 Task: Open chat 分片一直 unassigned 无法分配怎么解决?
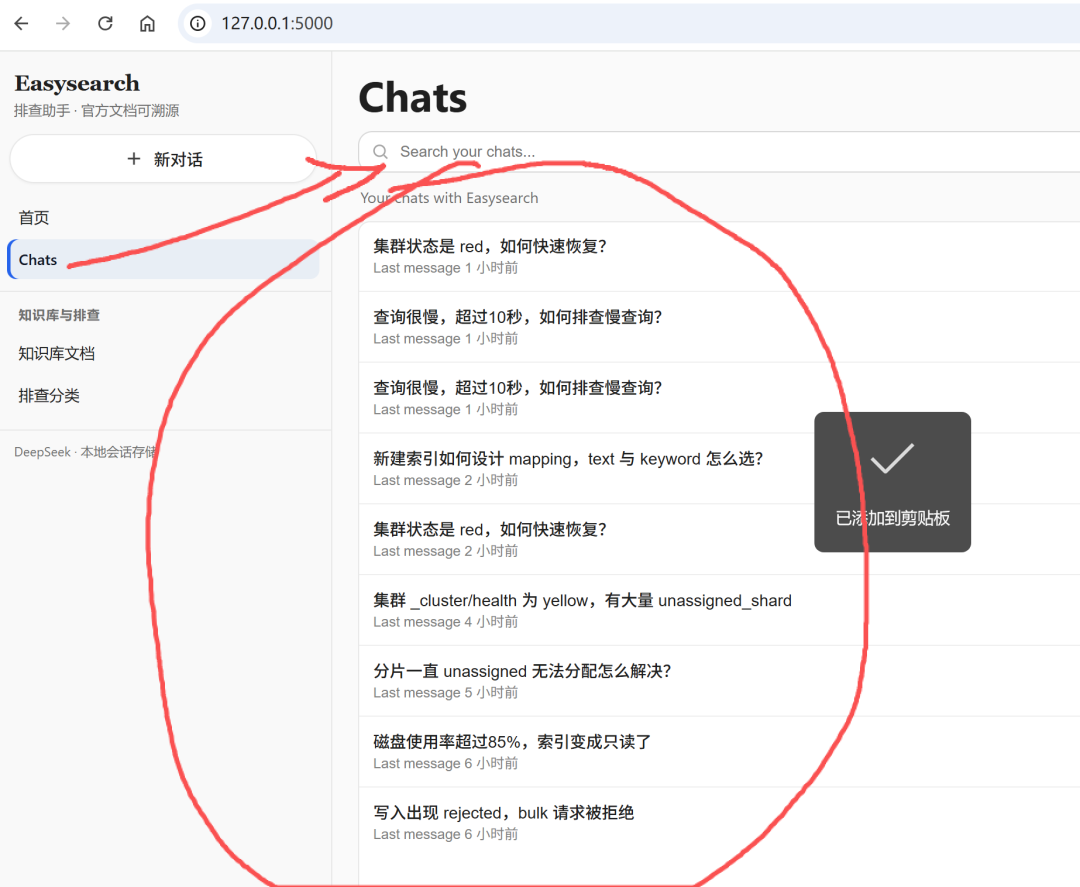(719, 681)
